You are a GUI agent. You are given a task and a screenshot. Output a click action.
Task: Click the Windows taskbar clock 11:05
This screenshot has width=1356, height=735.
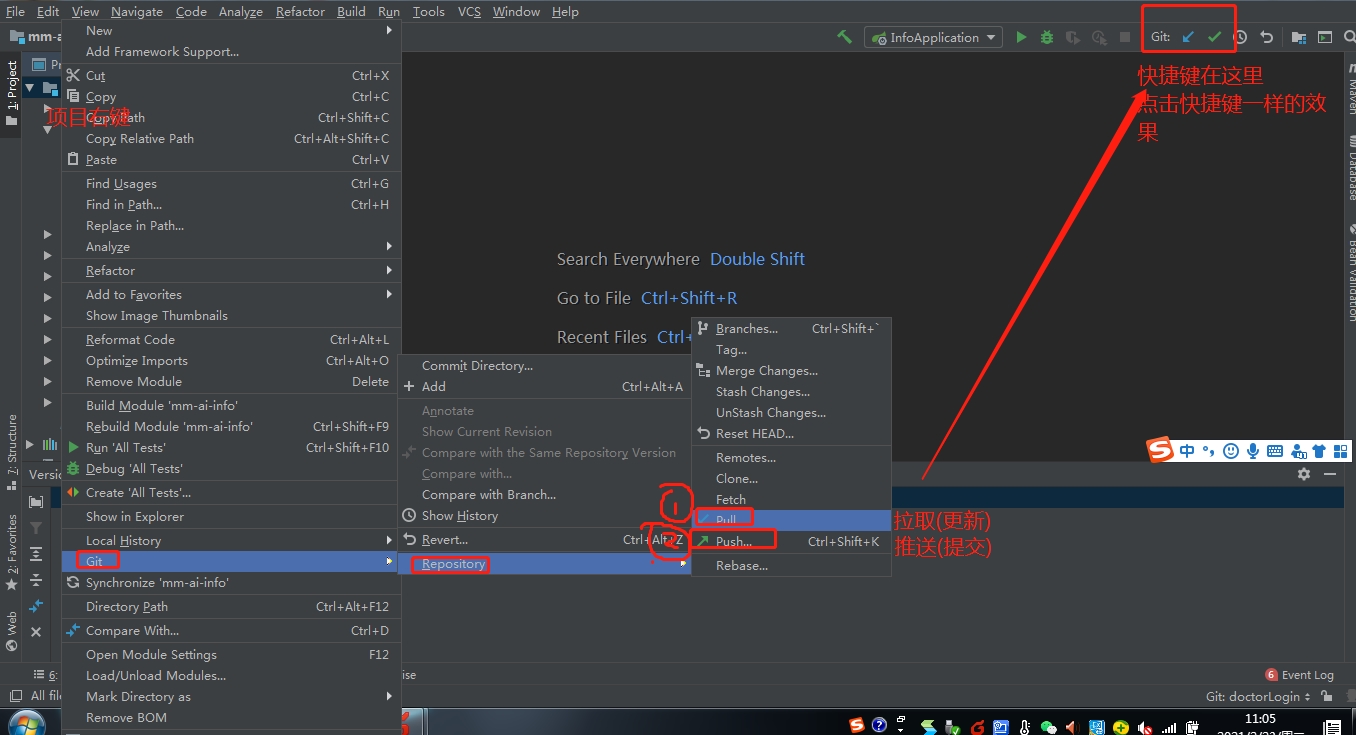coord(1260,718)
